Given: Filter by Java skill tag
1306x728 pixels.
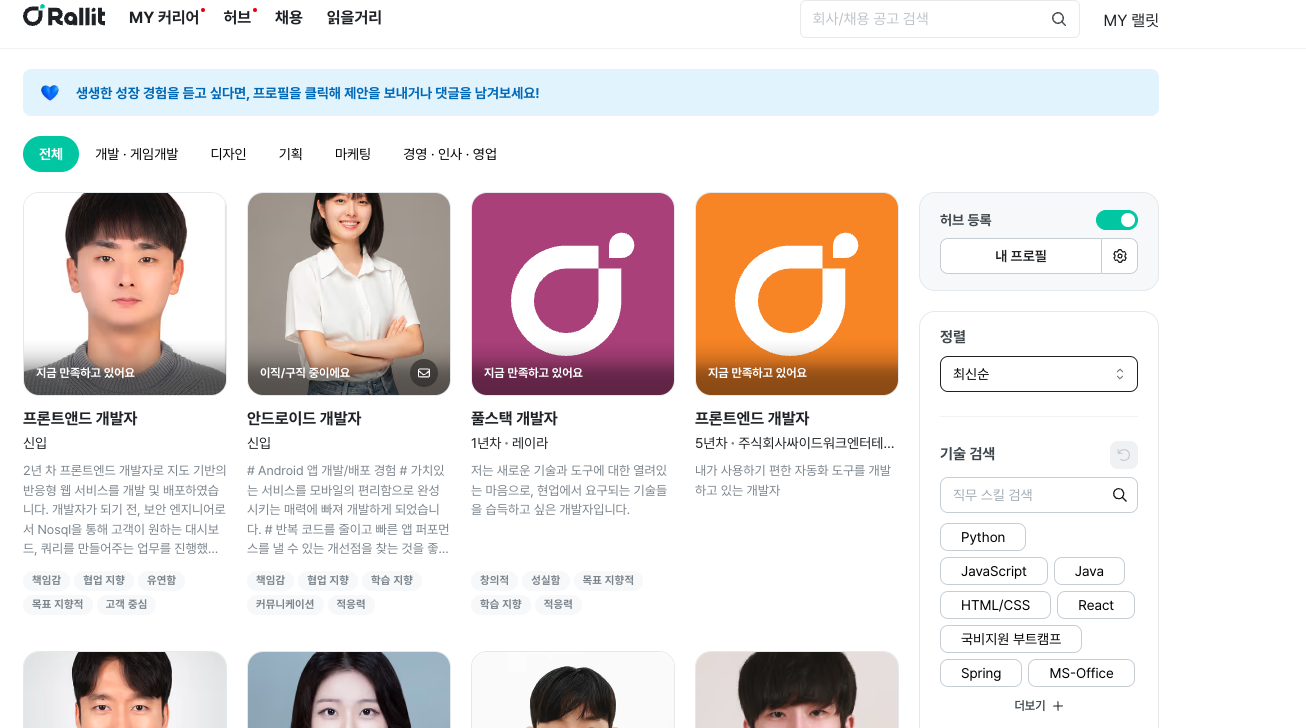Looking at the screenshot, I should click(x=1089, y=571).
